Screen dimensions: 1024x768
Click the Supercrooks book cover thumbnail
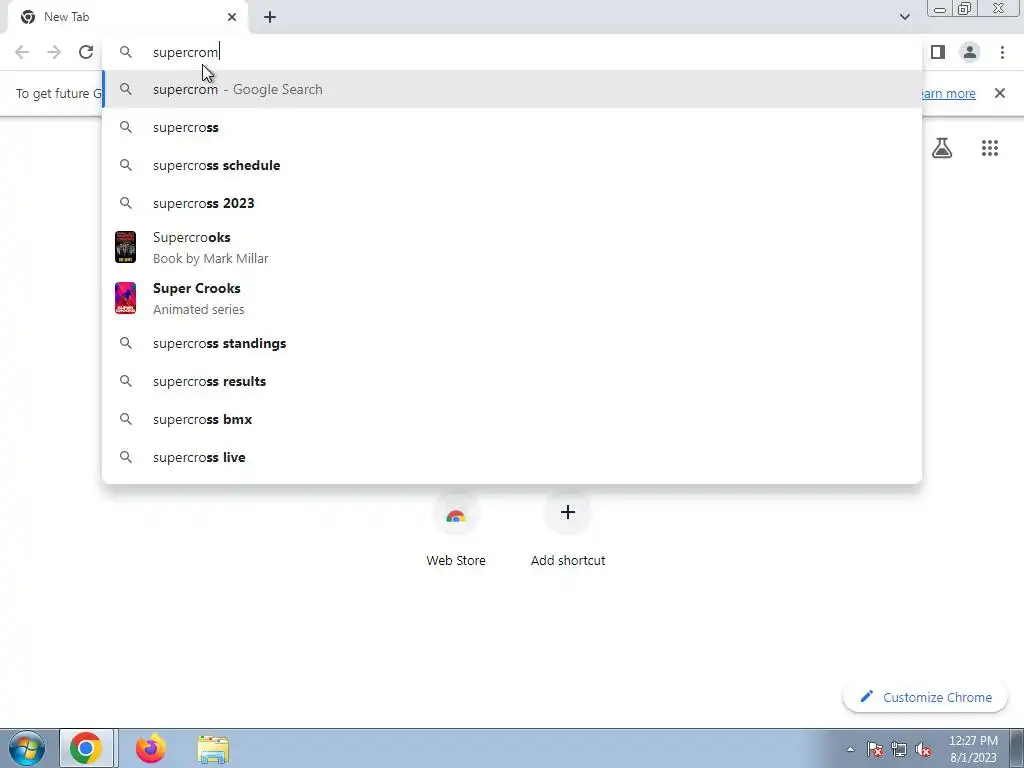coord(125,247)
